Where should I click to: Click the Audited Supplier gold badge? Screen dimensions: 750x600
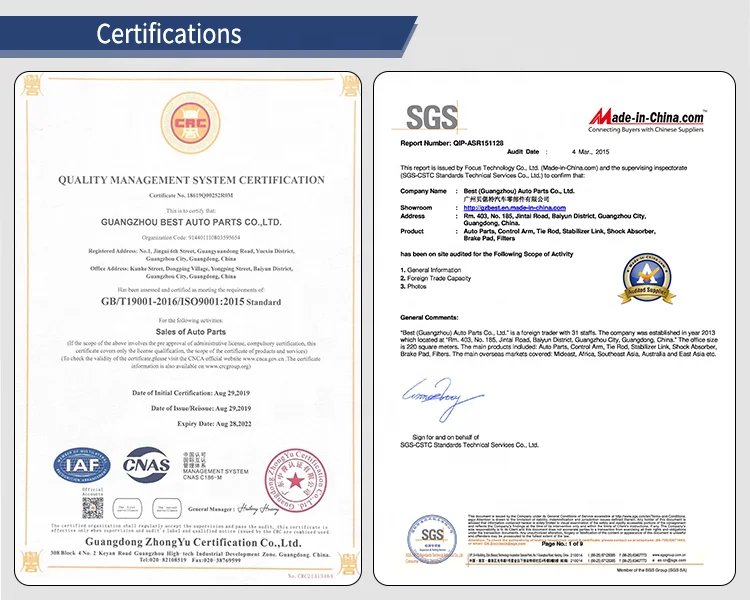point(647,279)
